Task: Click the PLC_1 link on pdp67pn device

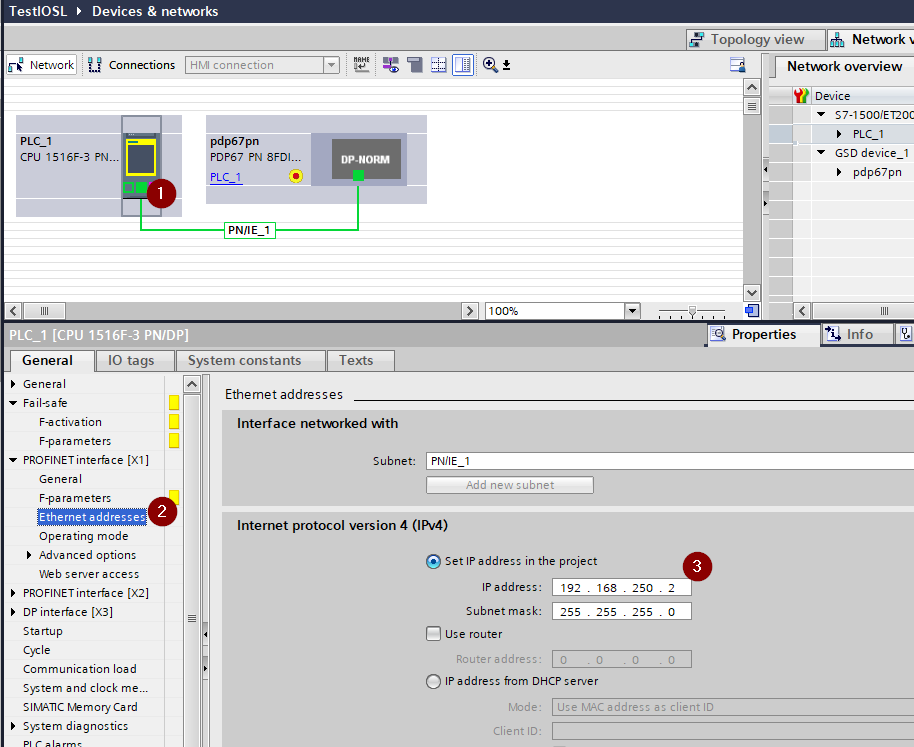Action: tap(226, 177)
